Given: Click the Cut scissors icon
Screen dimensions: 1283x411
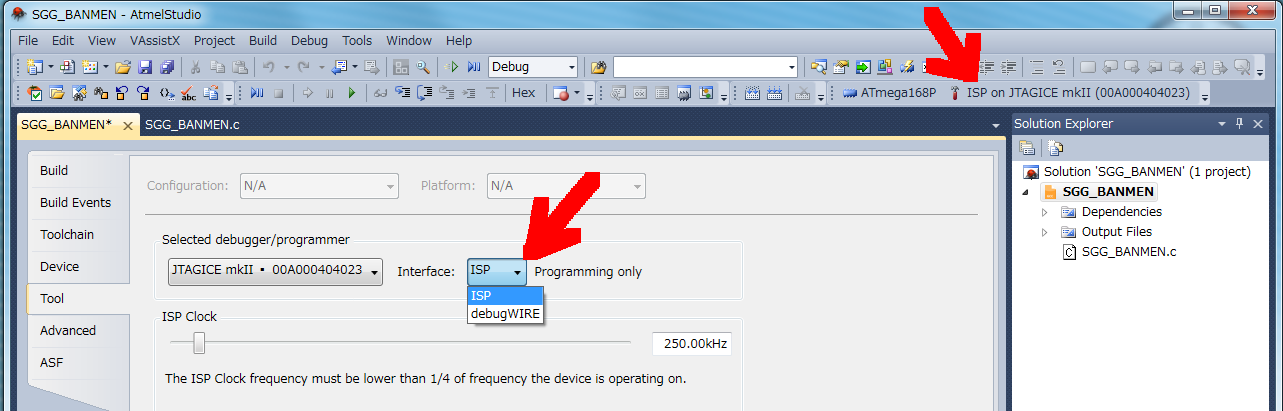Looking at the screenshot, I should (196, 67).
